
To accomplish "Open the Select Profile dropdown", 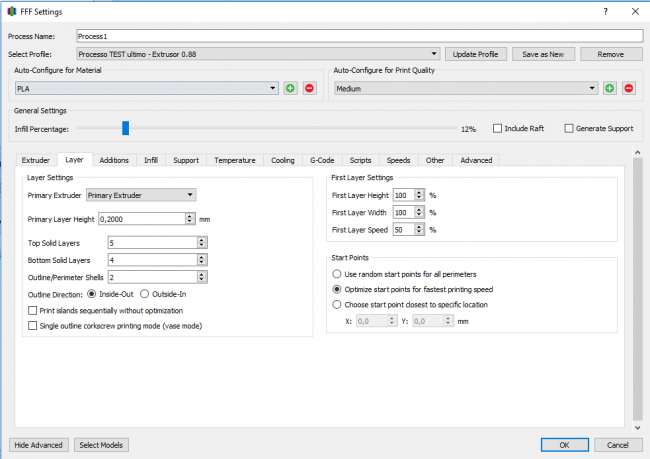I will pos(258,53).
